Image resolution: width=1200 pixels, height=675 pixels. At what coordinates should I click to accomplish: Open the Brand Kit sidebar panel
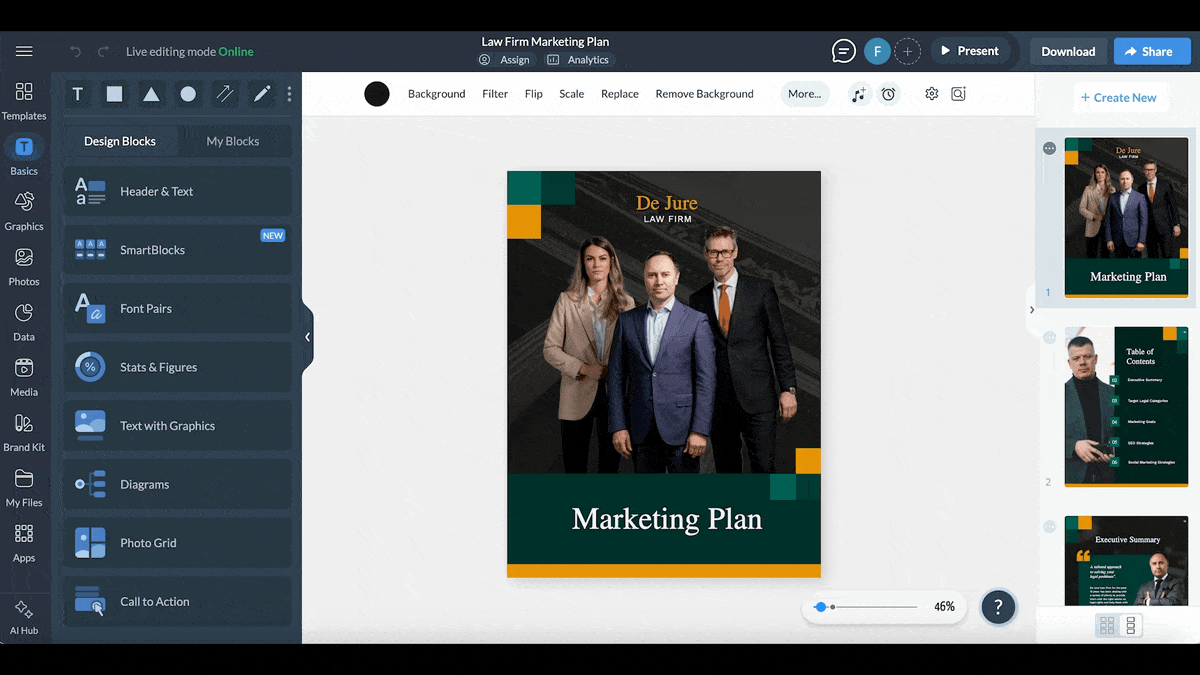24,433
